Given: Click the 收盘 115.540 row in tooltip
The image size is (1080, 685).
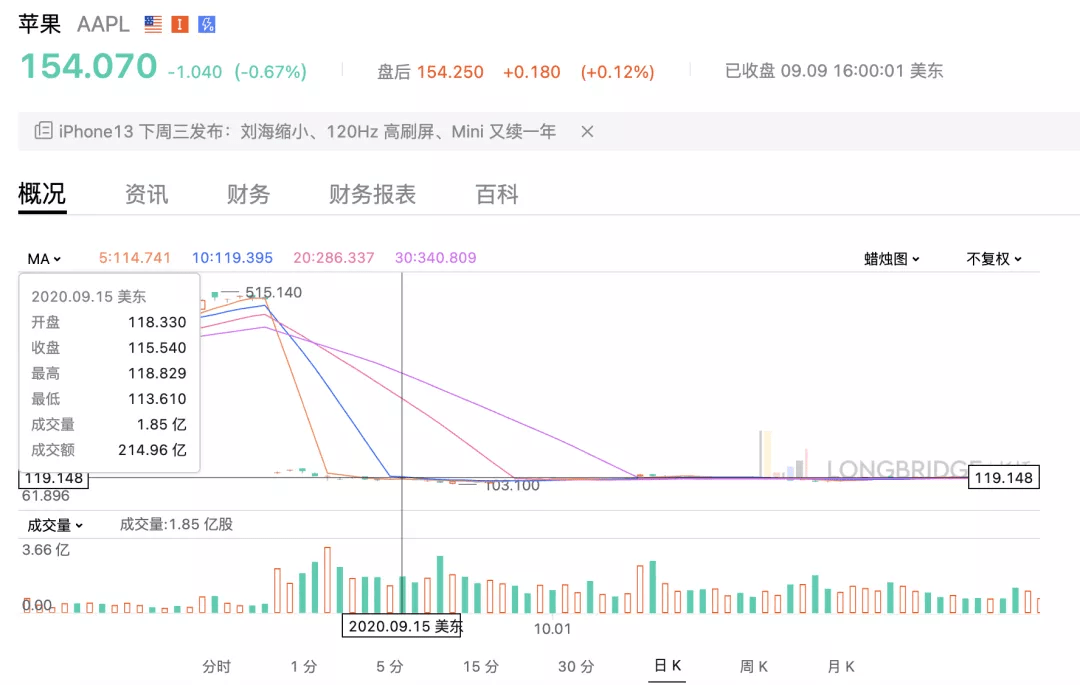Looking at the screenshot, I should point(109,348).
